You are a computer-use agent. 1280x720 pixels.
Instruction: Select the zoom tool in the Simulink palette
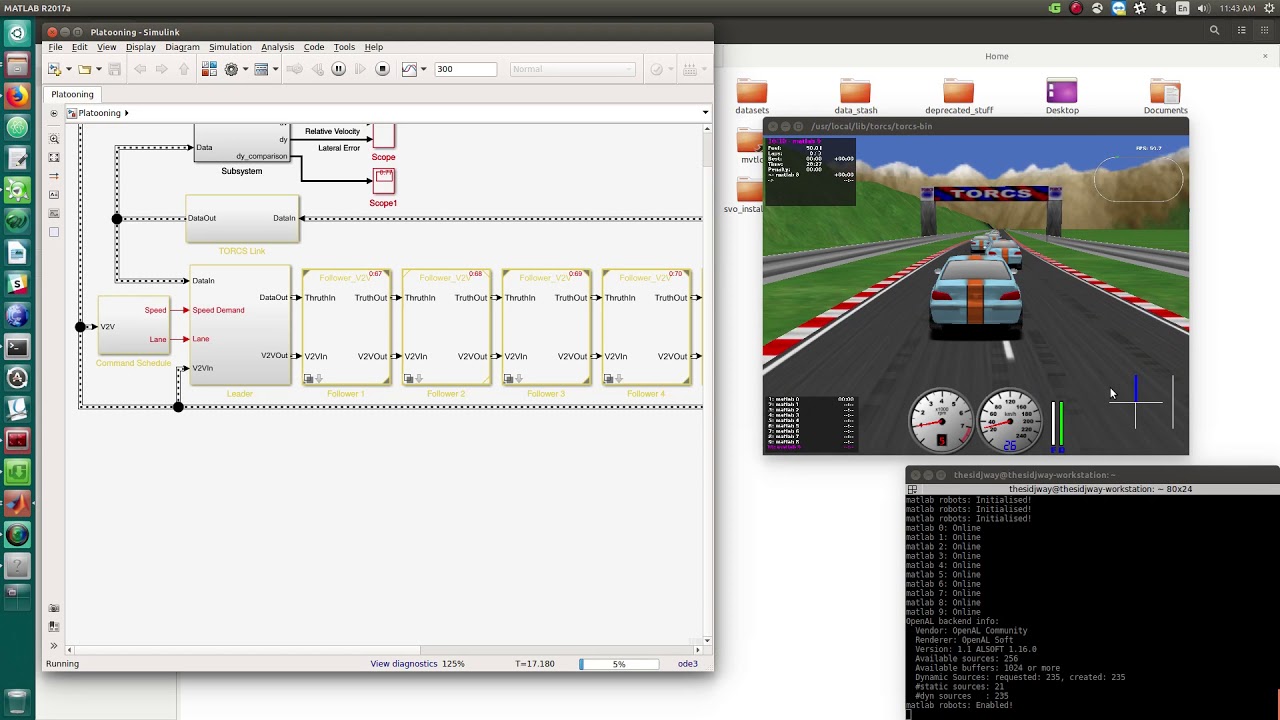[x=54, y=139]
